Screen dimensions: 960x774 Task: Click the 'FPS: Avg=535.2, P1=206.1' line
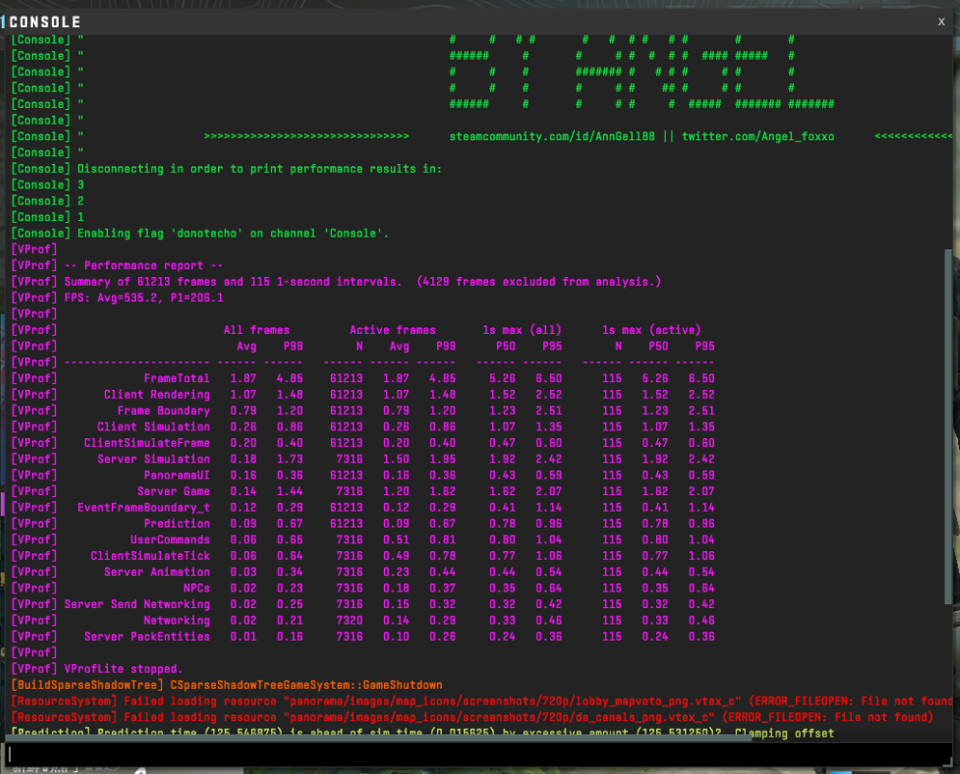(117, 298)
